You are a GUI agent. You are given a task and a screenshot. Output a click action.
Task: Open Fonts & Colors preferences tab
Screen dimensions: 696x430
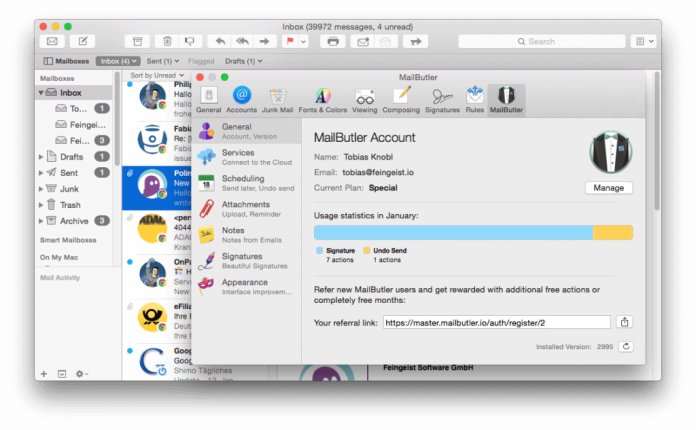(x=323, y=100)
